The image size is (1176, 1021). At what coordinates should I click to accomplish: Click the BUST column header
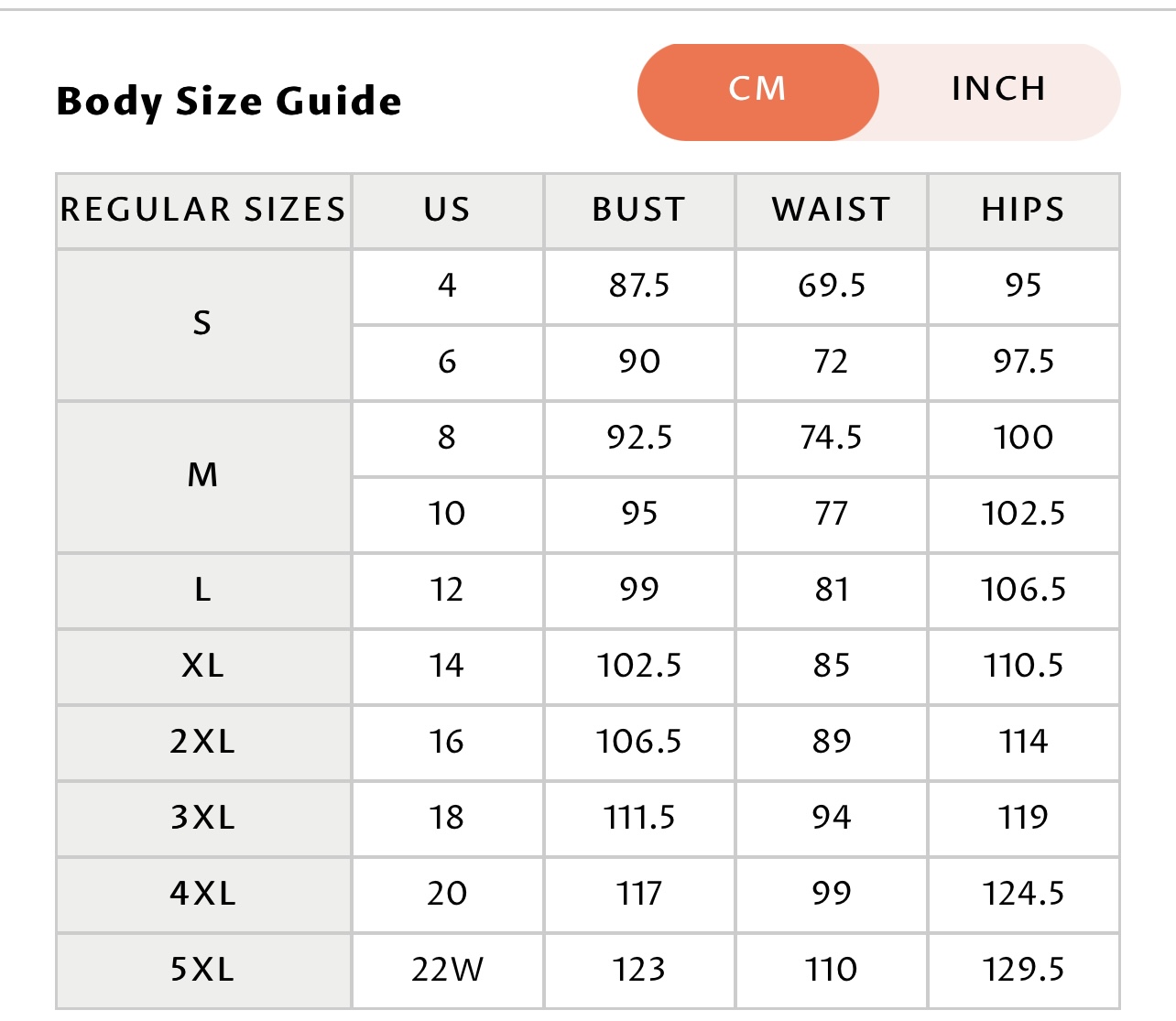pos(639,211)
